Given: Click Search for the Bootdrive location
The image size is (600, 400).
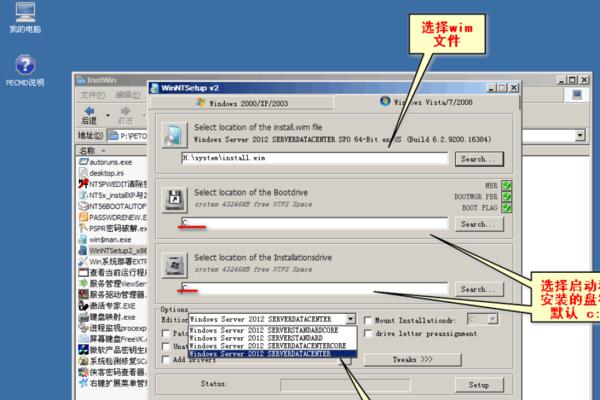Looking at the screenshot, I should point(479,224).
